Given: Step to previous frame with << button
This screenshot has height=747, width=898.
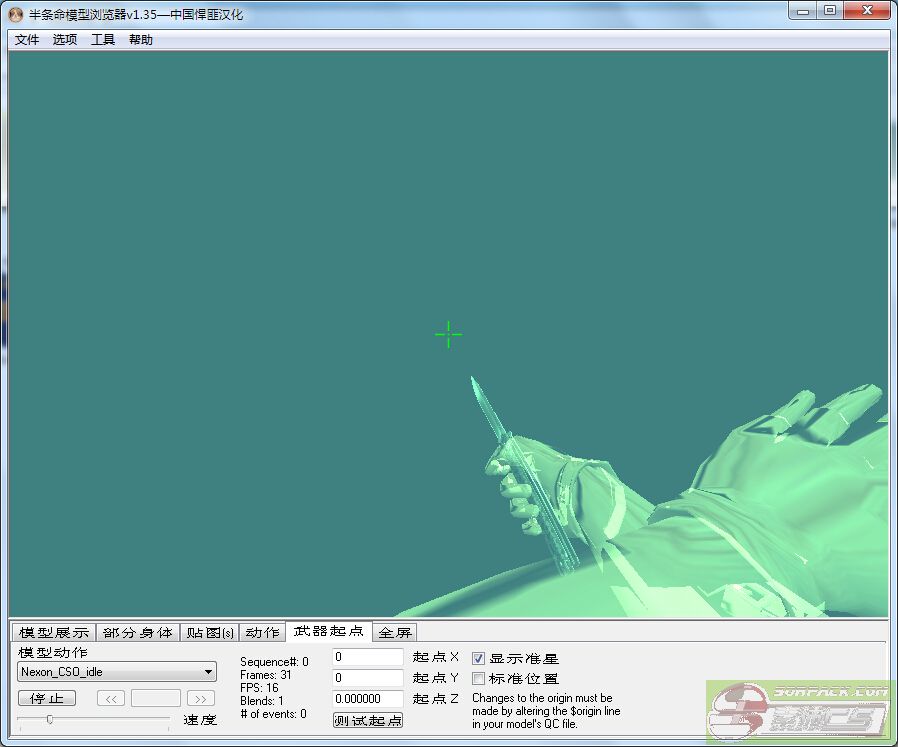Looking at the screenshot, I should tap(111, 698).
